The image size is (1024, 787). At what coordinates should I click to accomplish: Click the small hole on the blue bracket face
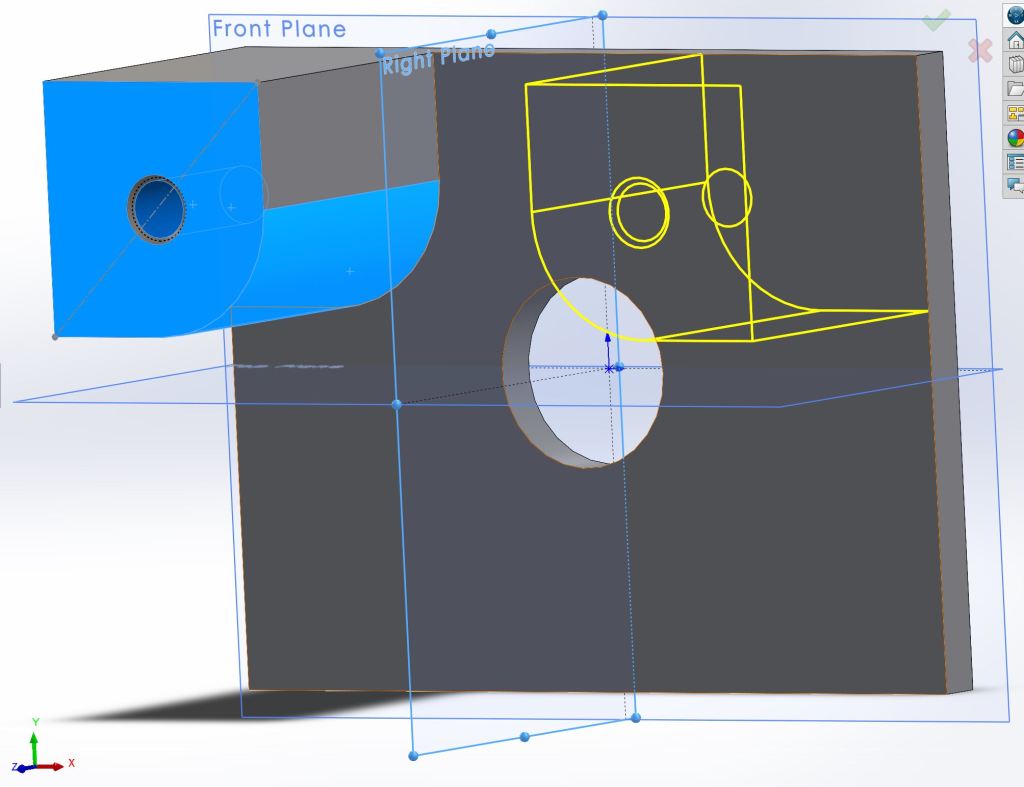[x=157, y=208]
